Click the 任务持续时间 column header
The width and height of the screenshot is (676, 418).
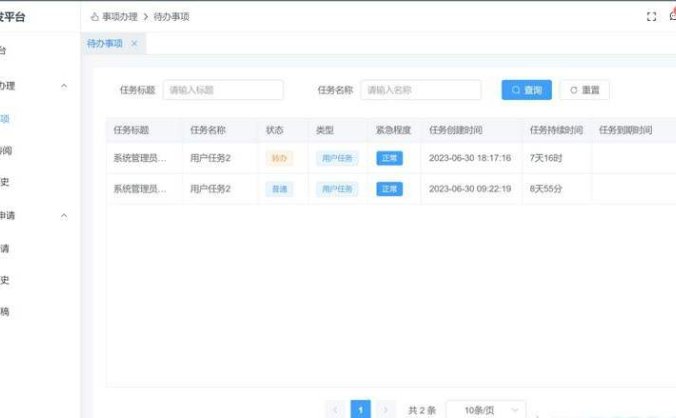(x=556, y=130)
